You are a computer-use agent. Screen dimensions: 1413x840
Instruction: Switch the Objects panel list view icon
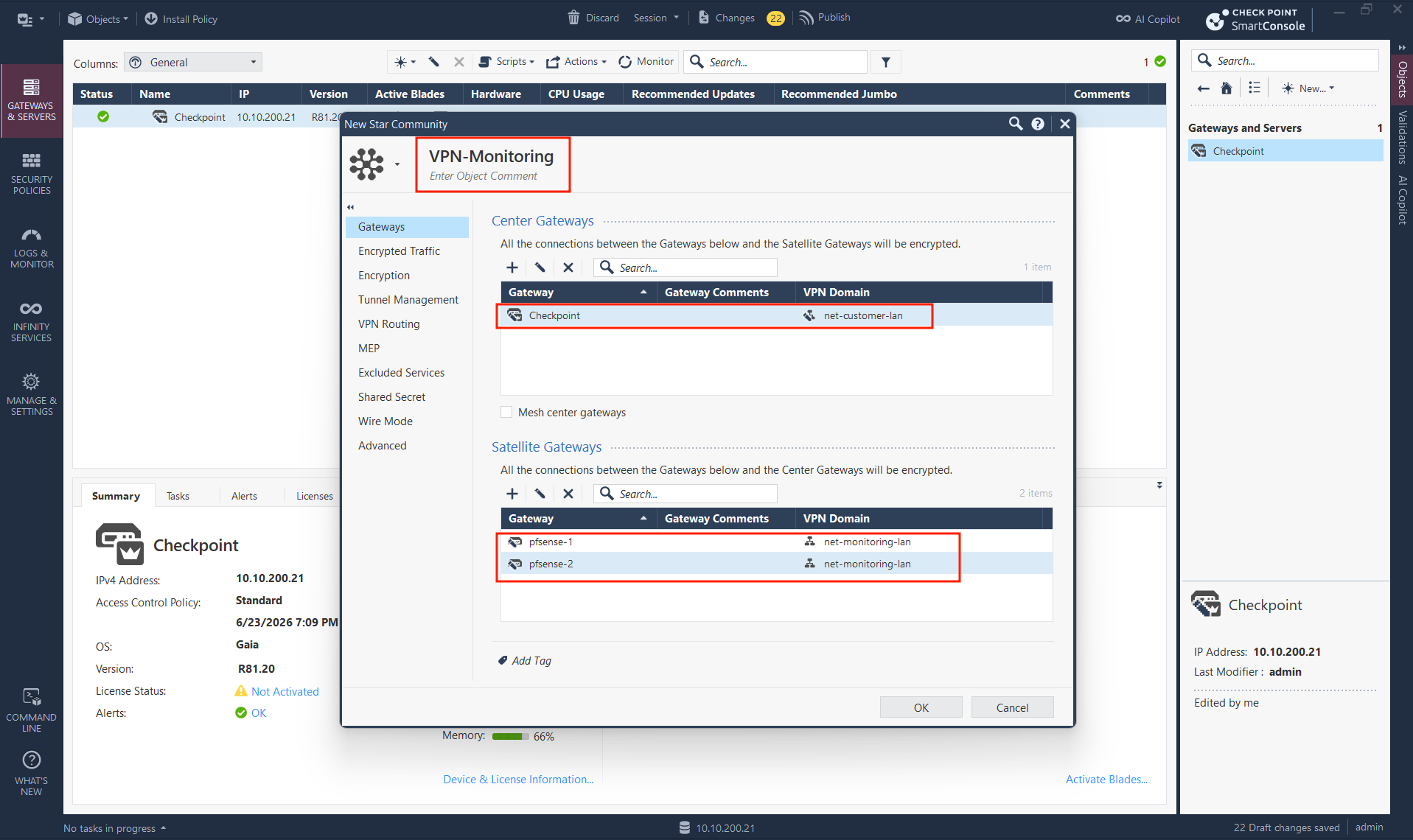pyautogui.click(x=1255, y=88)
